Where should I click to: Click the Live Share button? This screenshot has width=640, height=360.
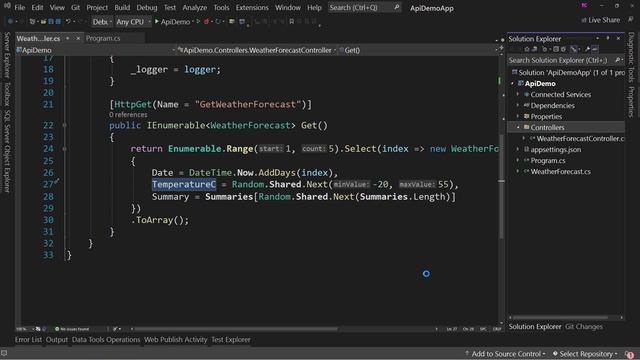[600, 20]
